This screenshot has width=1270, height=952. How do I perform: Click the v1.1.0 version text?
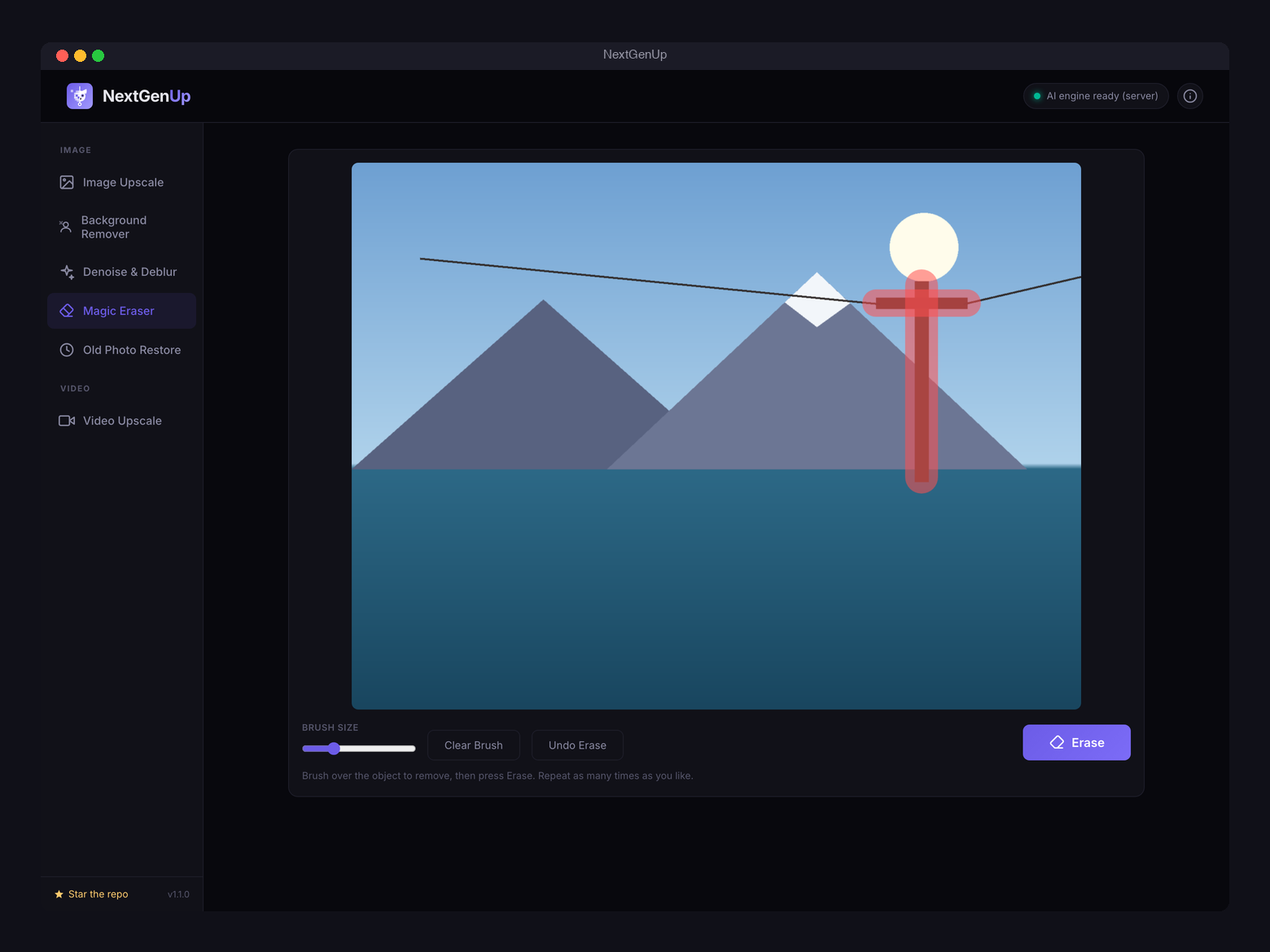[x=178, y=894]
